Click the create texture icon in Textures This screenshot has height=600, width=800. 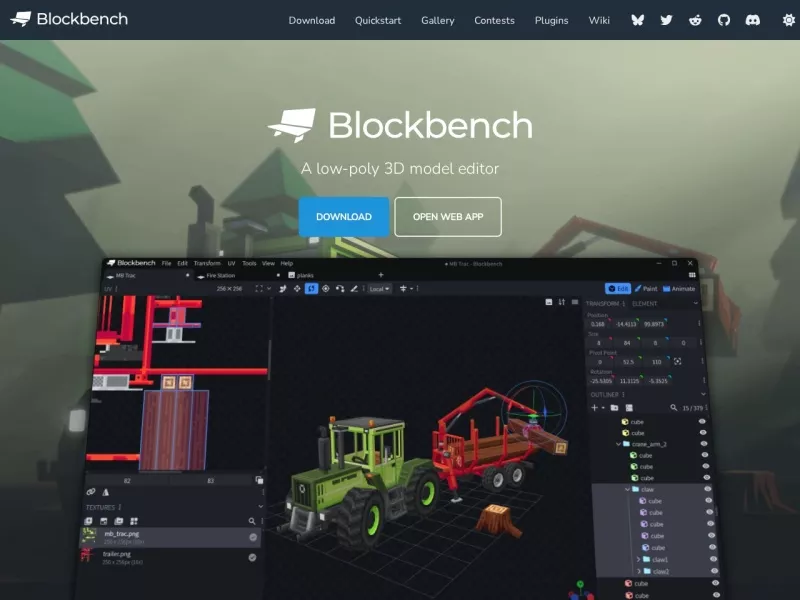coord(104,521)
